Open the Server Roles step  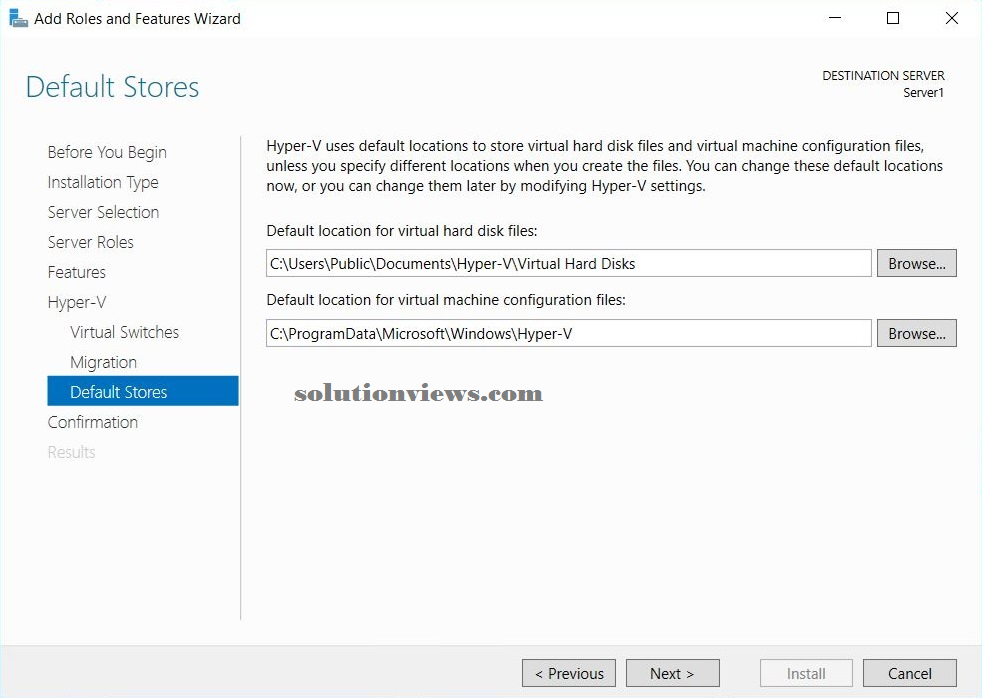pyautogui.click(x=91, y=242)
